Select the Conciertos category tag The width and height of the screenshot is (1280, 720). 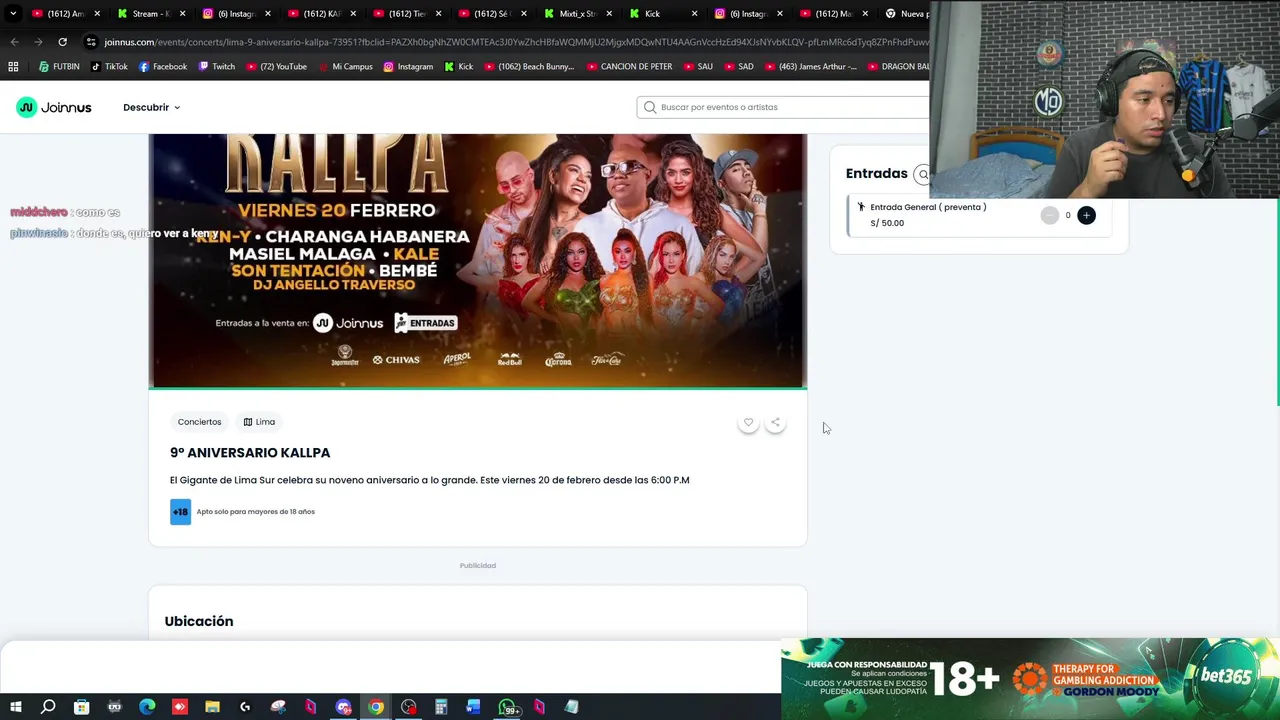199,422
